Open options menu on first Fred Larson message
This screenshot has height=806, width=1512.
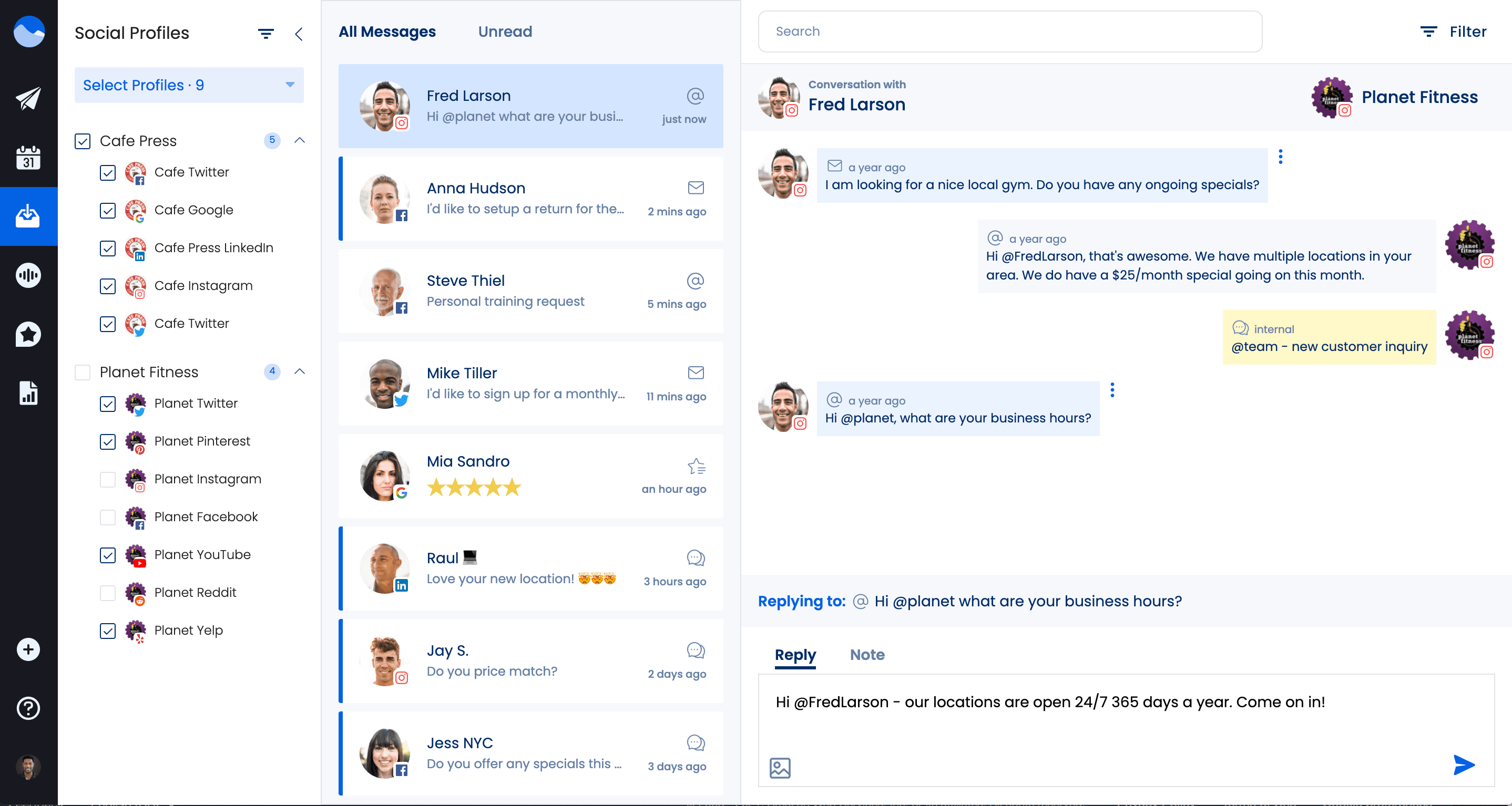(x=1280, y=157)
